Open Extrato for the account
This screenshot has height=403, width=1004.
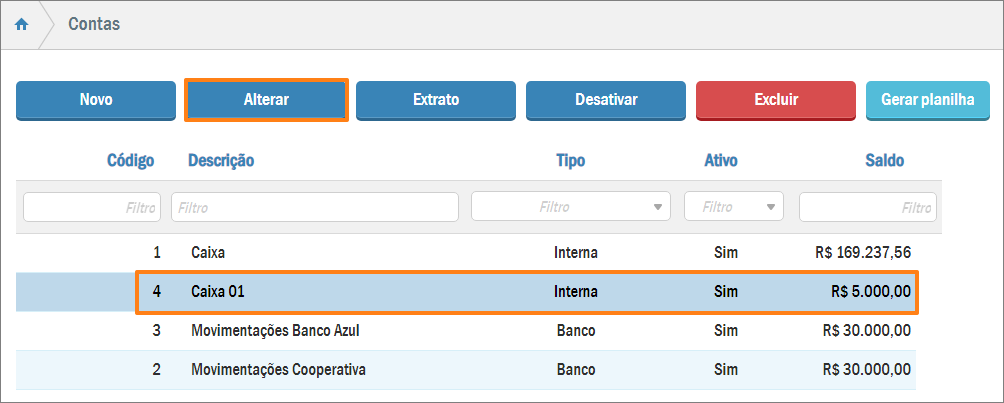pyautogui.click(x=436, y=100)
